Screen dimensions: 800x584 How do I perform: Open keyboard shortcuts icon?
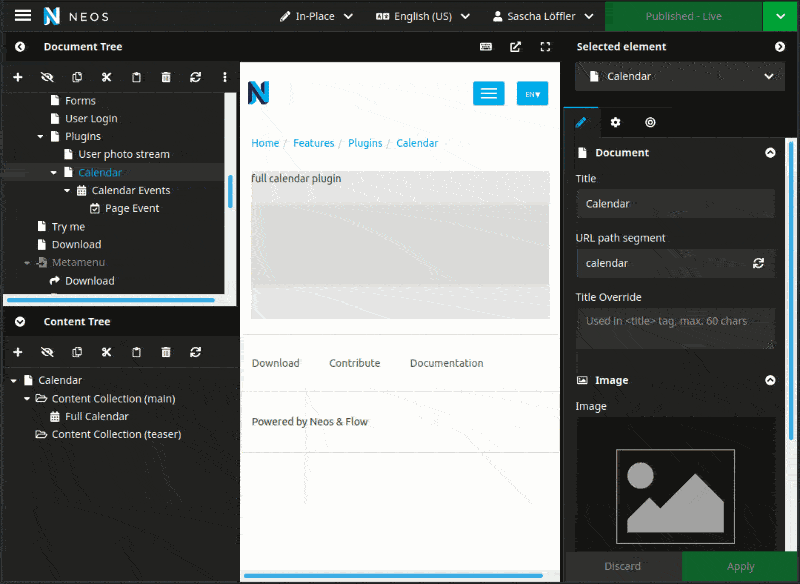(x=486, y=47)
